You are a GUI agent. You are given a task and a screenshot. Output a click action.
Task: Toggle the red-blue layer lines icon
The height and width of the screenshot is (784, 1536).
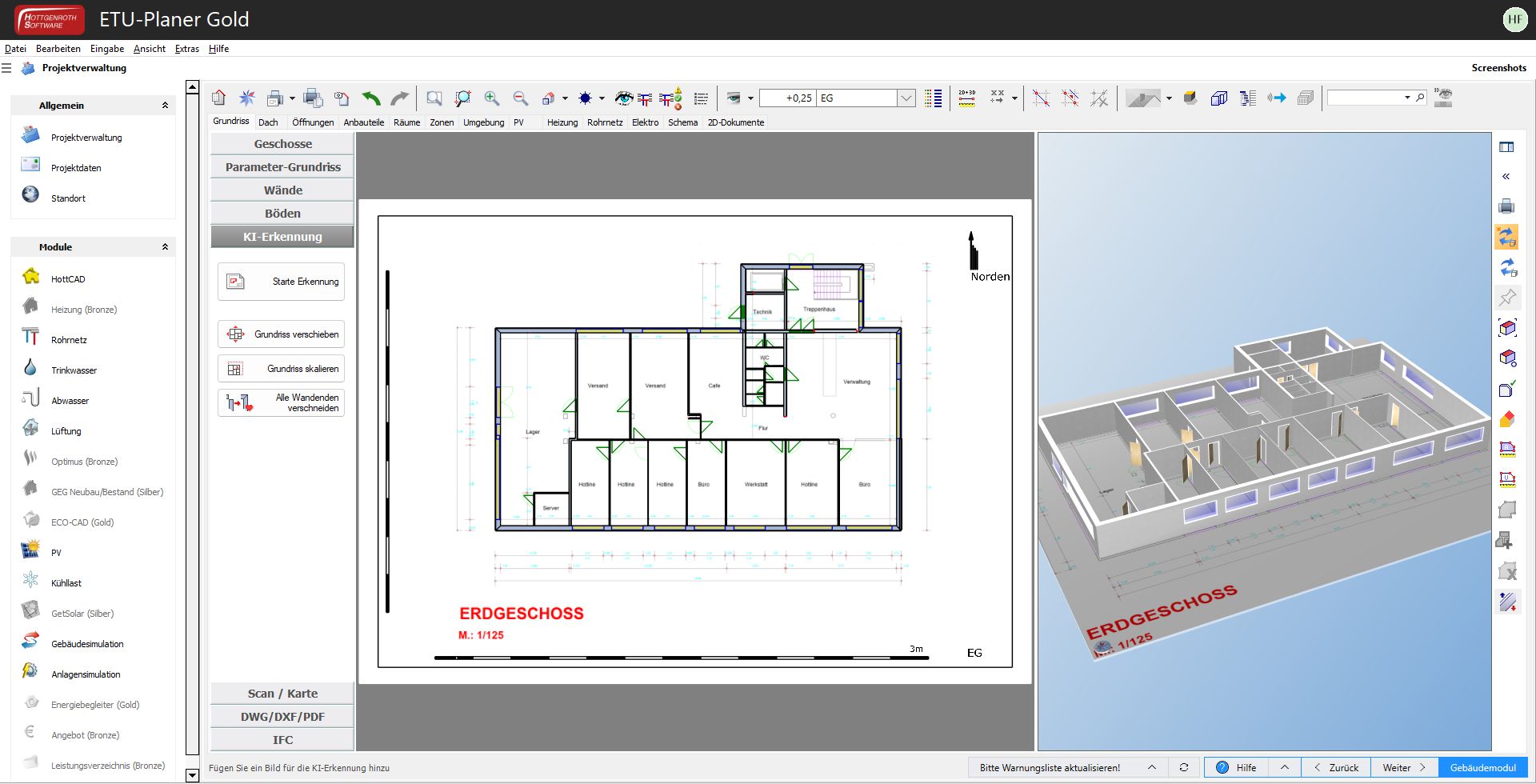645,98
